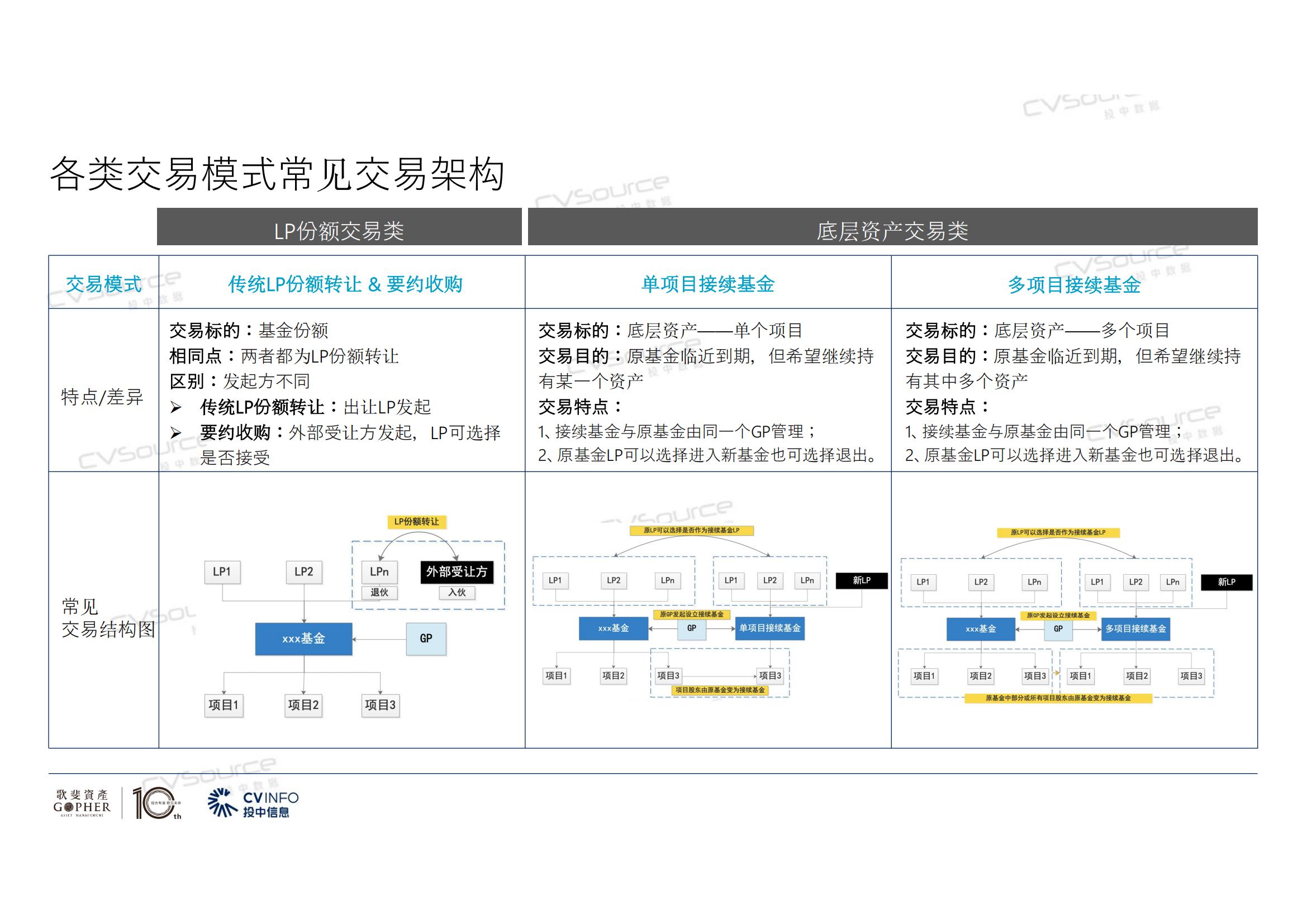Click the 单项目接续基金 column heading
Viewport: 1307px width, 924px height.
pos(707,284)
